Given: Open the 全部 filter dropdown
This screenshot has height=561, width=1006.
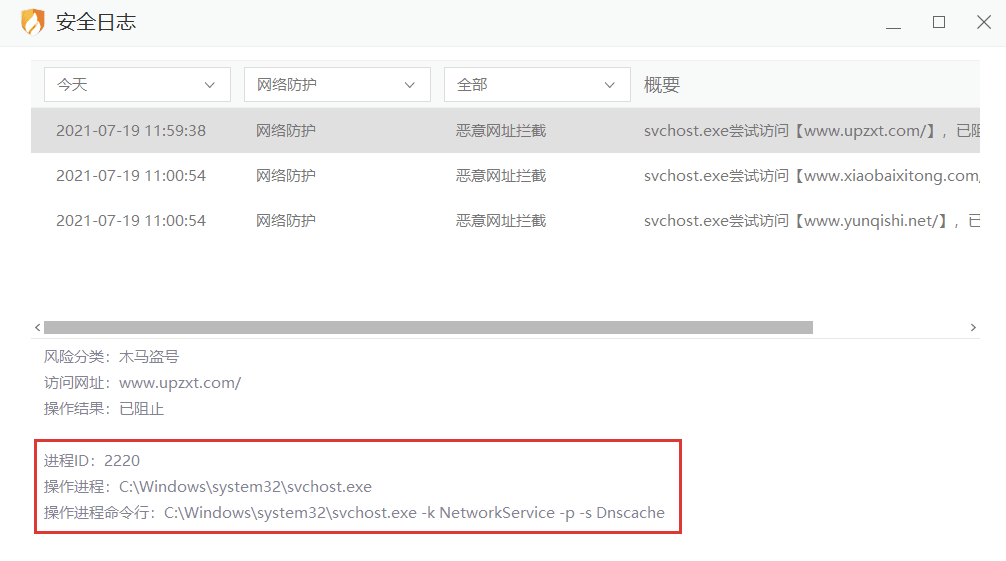Looking at the screenshot, I should click(x=537, y=85).
